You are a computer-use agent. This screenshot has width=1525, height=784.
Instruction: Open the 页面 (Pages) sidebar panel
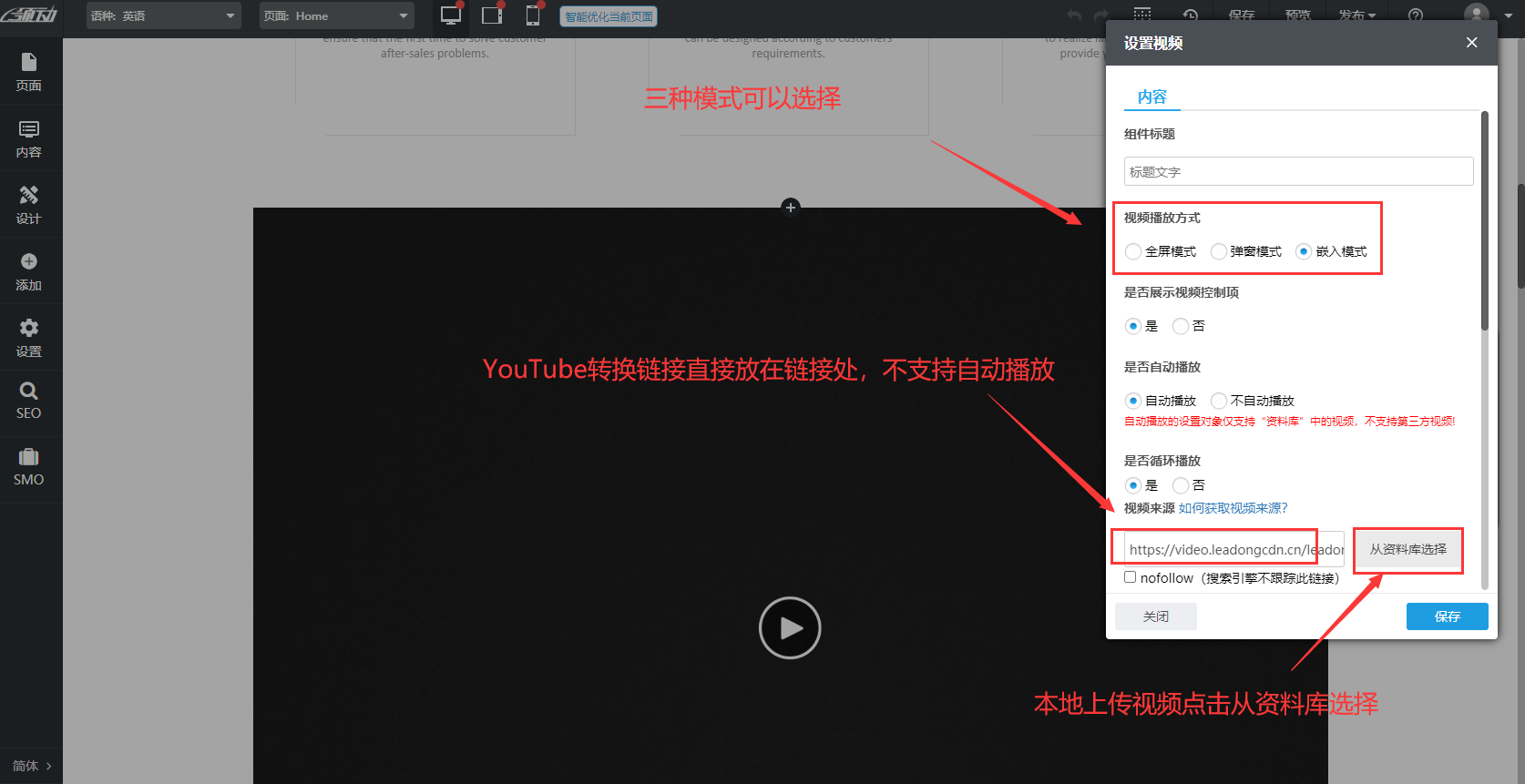coord(29,72)
